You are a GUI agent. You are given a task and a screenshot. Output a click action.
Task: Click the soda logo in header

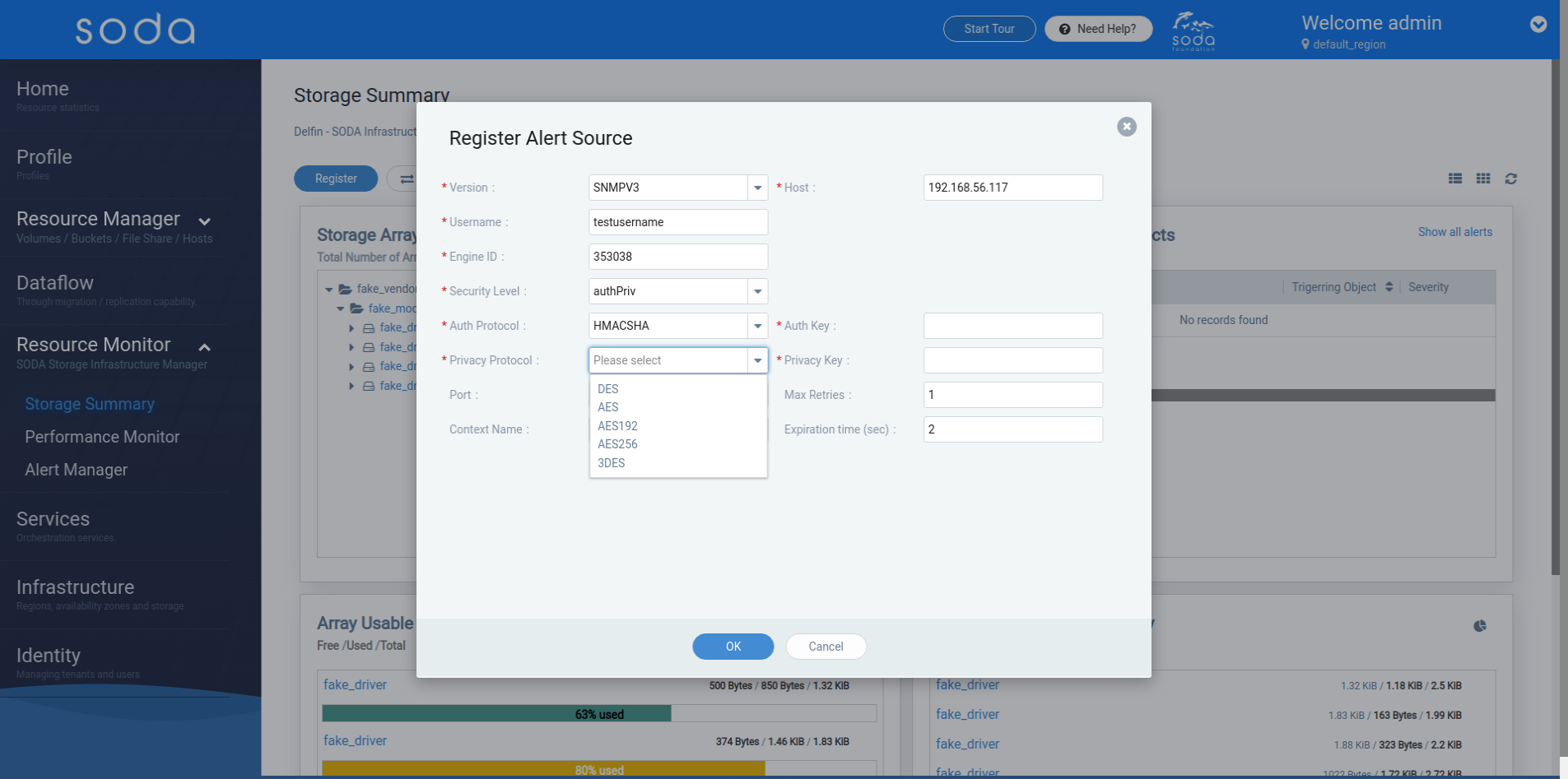(136, 30)
